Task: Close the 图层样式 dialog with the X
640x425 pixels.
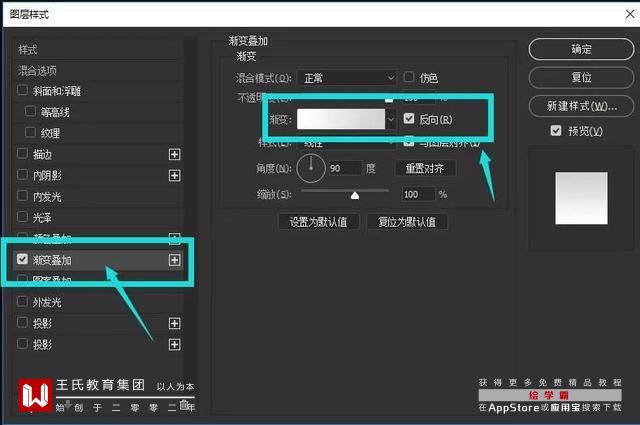Action: click(630, 14)
